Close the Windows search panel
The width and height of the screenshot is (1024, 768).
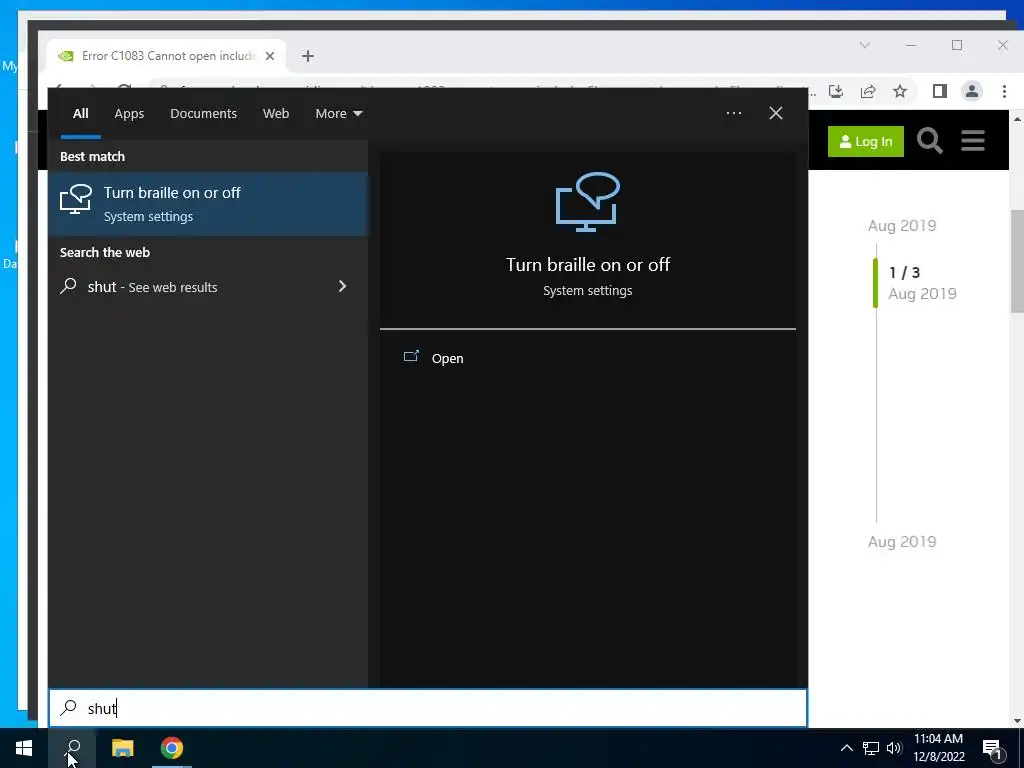click(776, 113)
